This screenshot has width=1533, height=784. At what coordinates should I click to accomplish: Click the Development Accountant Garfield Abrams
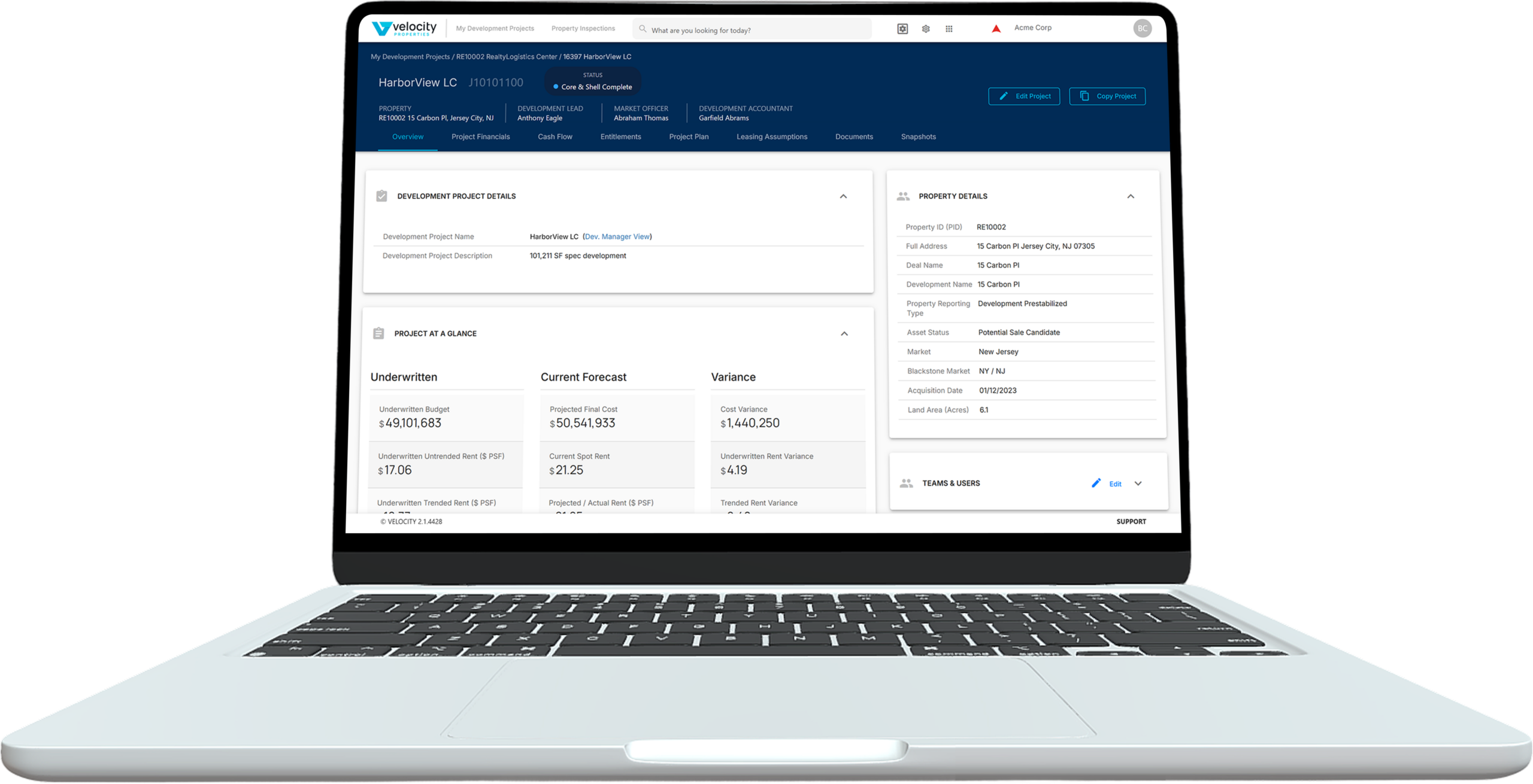point(723,118)
